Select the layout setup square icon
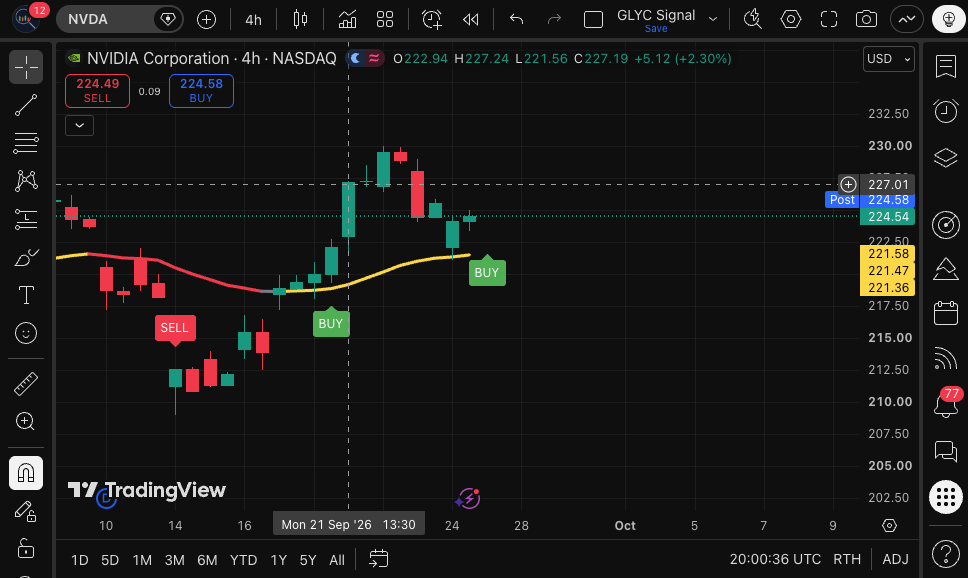The width and height of the screenshot is (968, 578). [593, 20]
